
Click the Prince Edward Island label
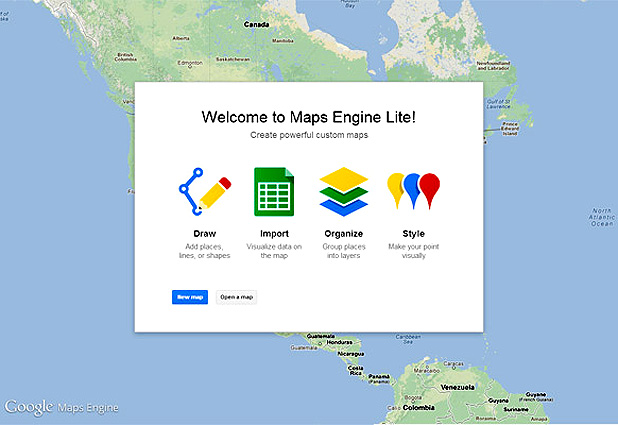tap(510, 129)
